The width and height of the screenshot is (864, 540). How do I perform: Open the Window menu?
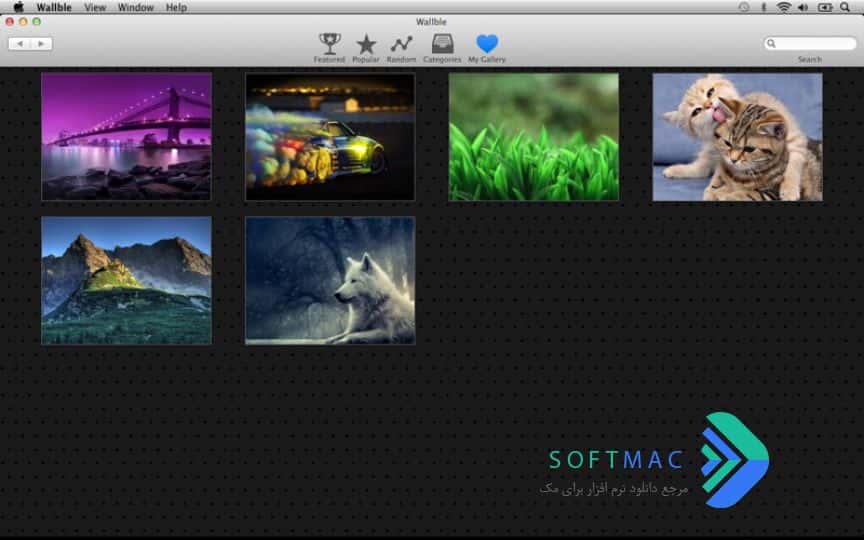click(136, 7)
